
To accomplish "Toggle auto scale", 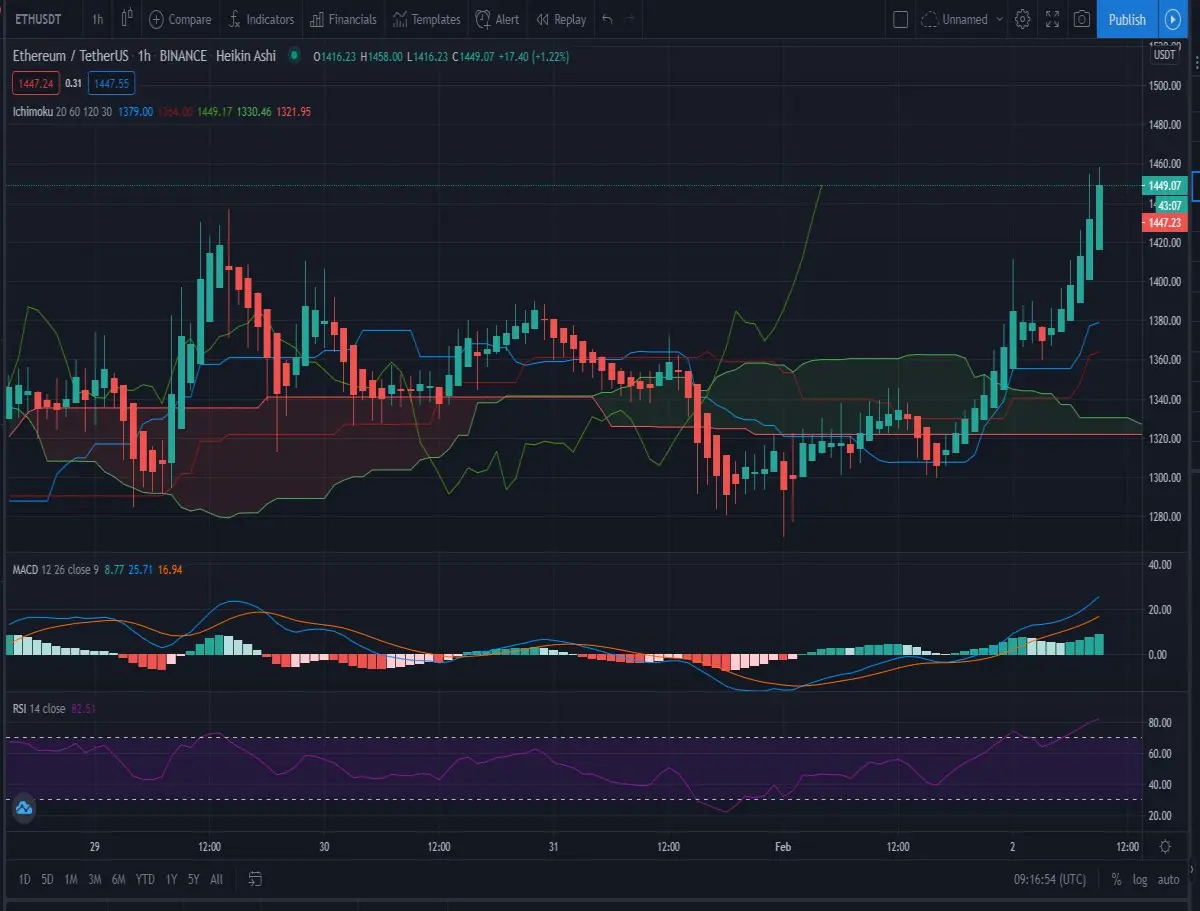I will 1168,879.
